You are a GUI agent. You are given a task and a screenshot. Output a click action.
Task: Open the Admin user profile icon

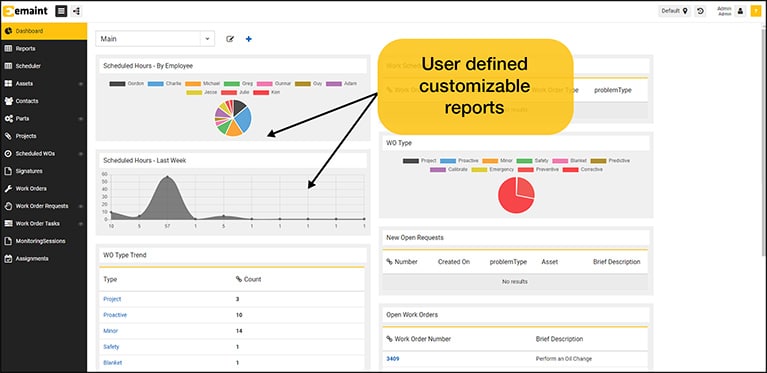point(740,11)
